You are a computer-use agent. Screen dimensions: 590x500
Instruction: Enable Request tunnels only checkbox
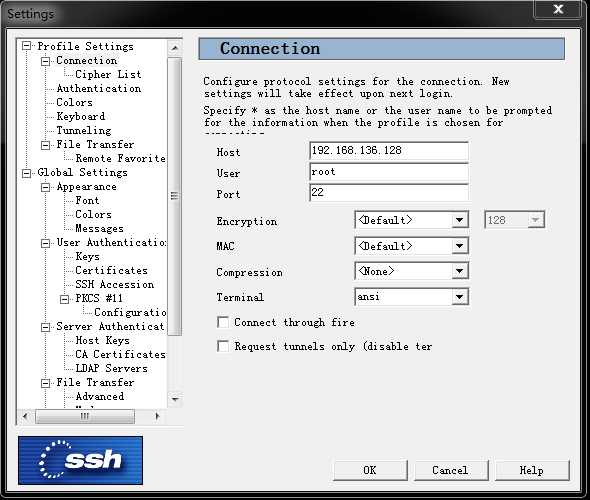[223, 346]
